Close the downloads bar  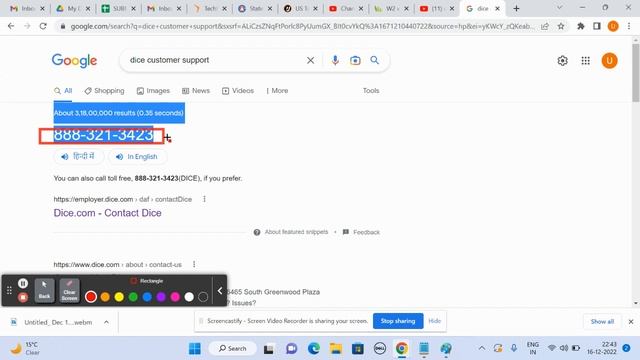(631, 322)
